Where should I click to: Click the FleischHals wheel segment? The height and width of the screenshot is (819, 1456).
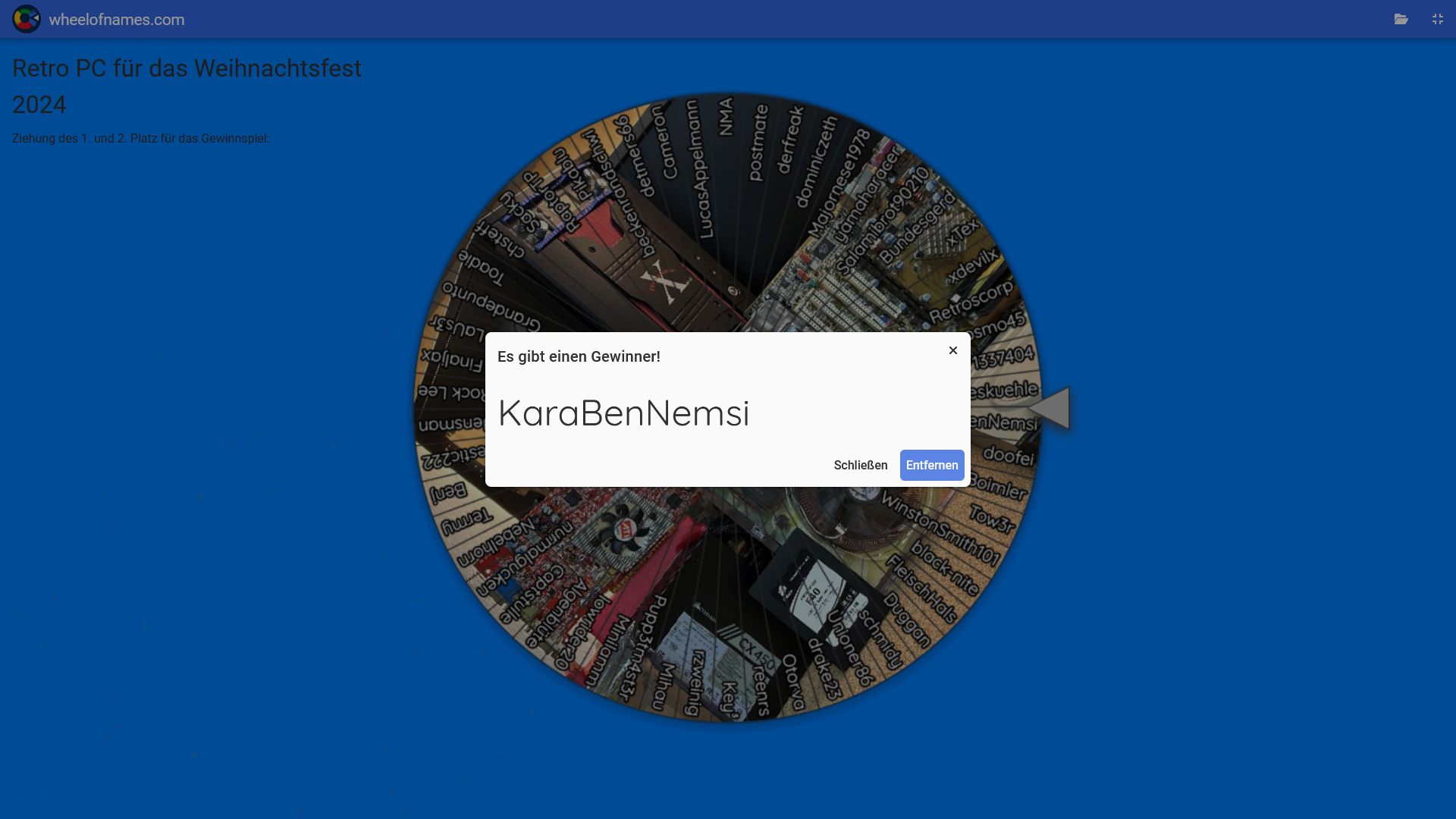921,588
